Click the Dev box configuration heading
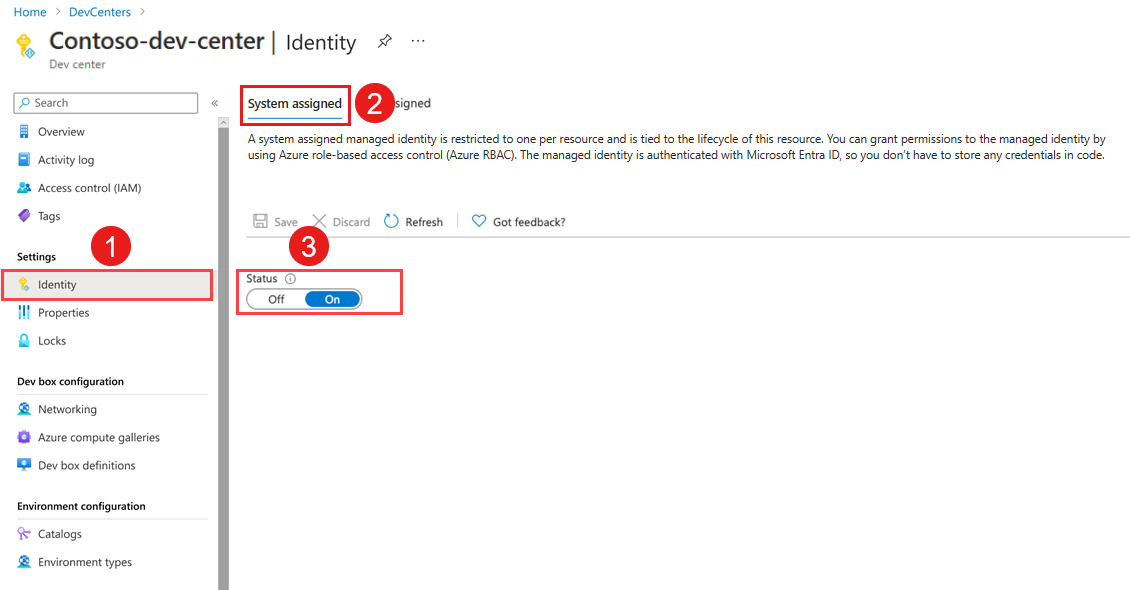 (x=71, y=381)
